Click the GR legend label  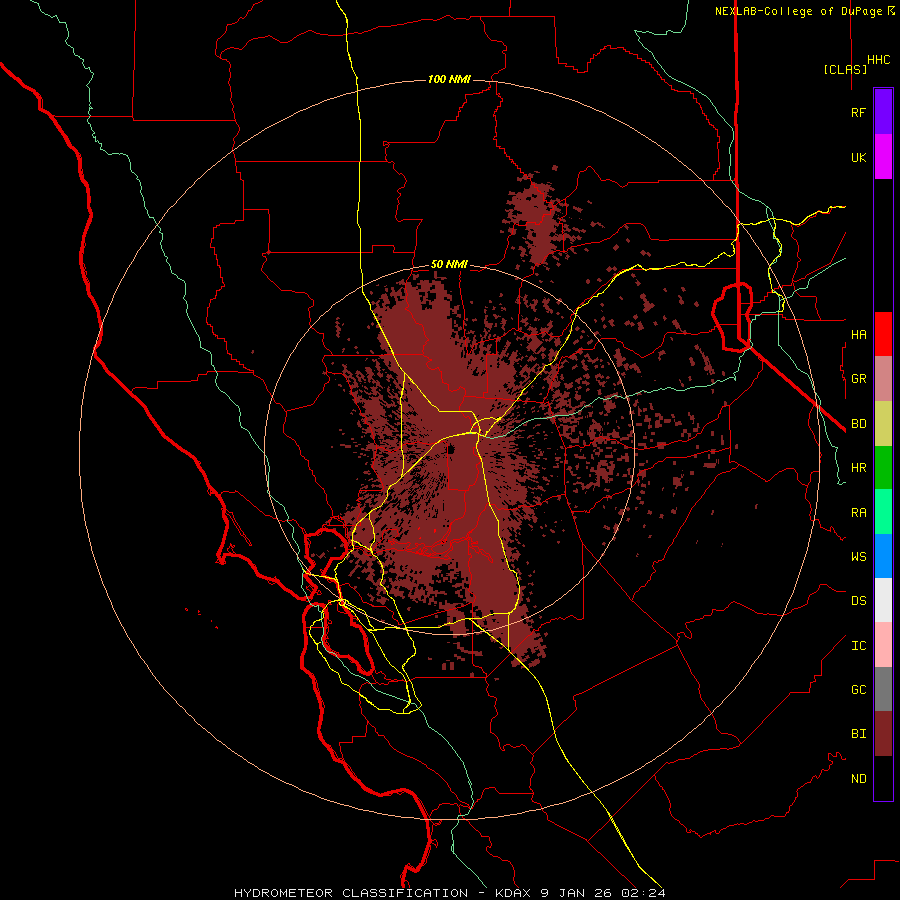click(858, 379)
